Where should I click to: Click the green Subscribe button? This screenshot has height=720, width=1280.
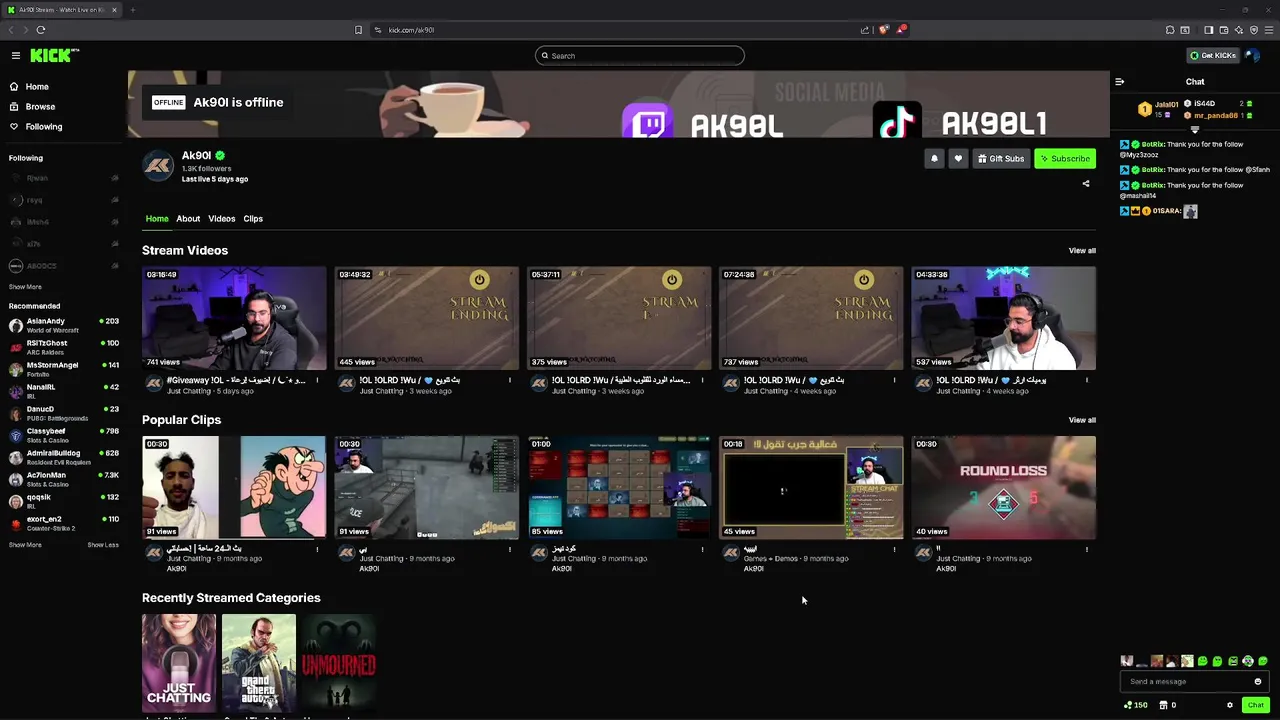click(1065, 159)
